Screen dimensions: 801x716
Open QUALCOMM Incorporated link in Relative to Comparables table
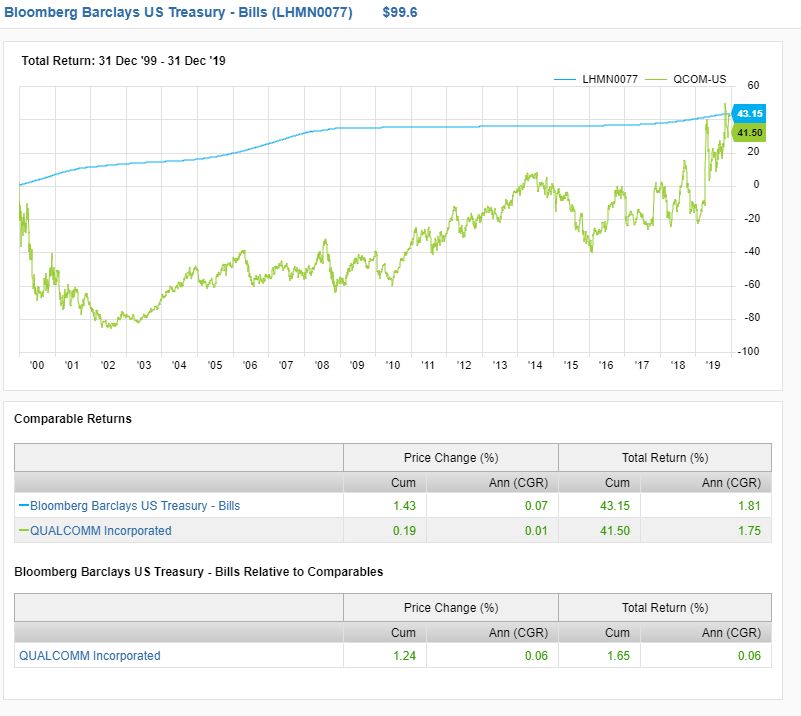click(x=90, y=656)
